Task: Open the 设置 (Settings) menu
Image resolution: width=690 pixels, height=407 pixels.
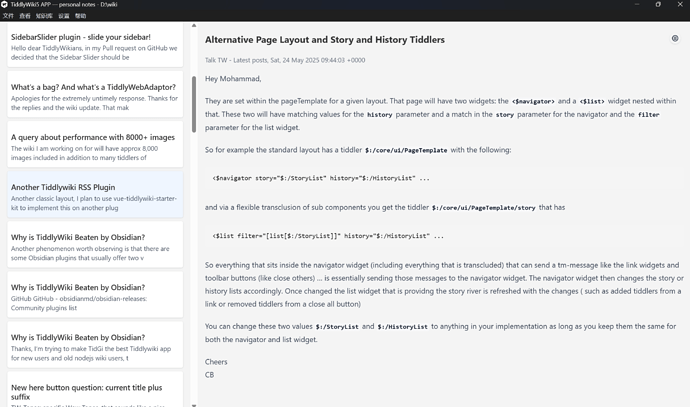Action: 64,16
